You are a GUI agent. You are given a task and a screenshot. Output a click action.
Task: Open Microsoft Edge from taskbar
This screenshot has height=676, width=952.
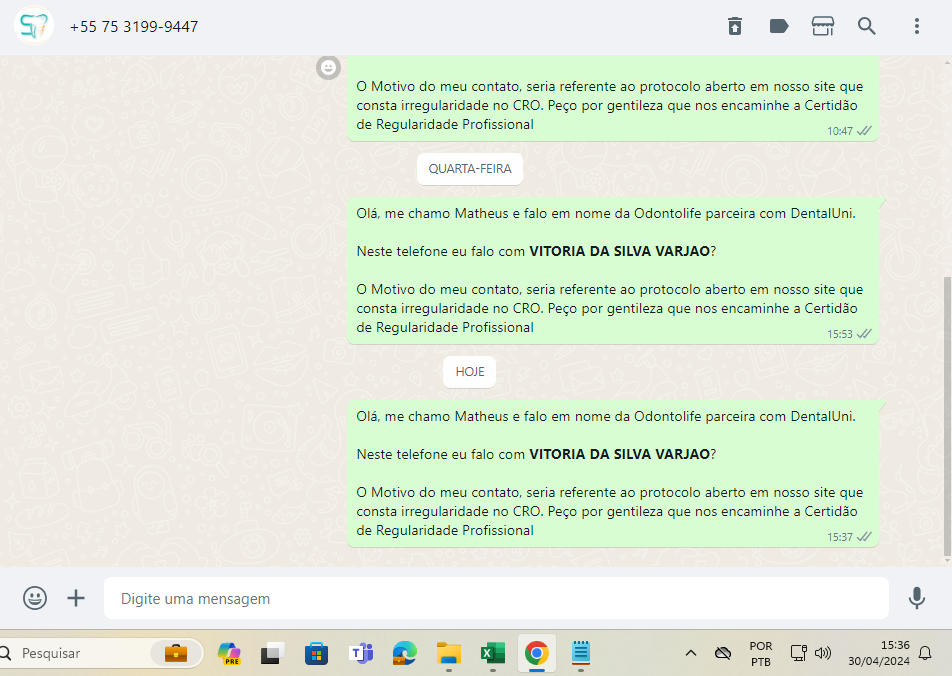pyautogui.click(x=404, y=654)
